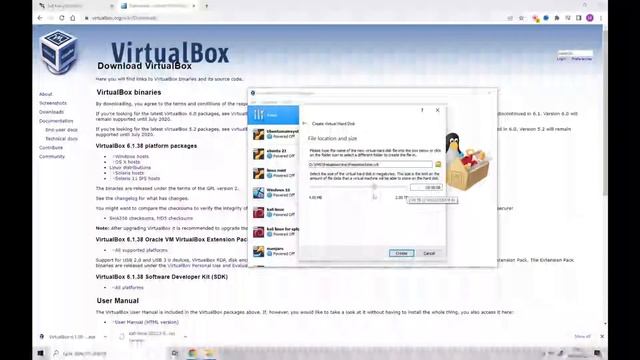Click the disk file location text field

point(370,164)
